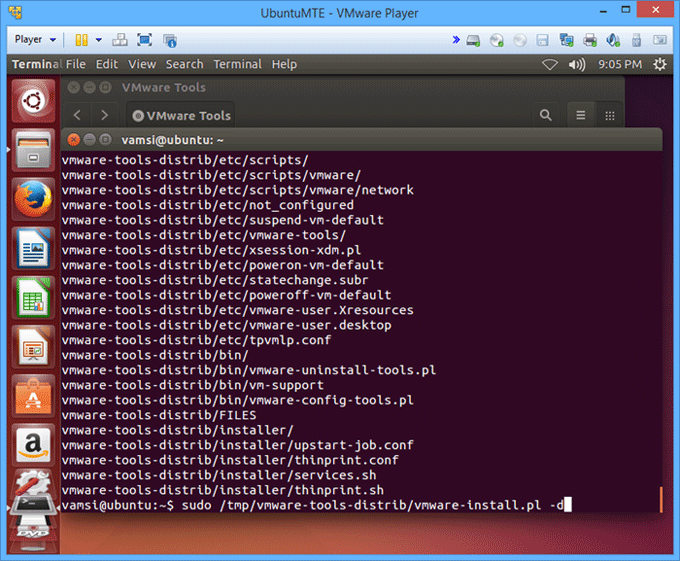
Task: Launch Firefox from the launcher
Action: click(33, 200)
